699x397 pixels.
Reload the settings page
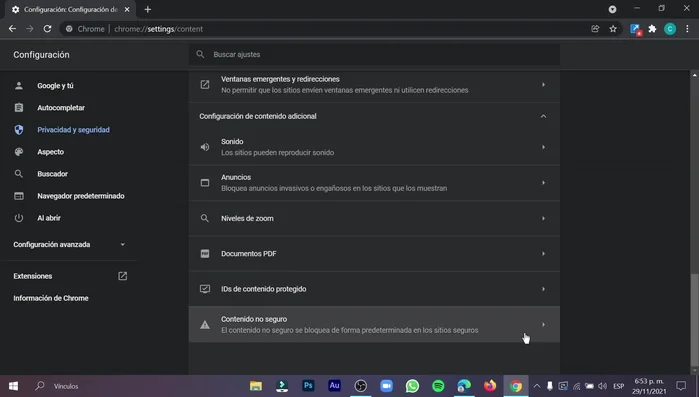pos(47,29)
